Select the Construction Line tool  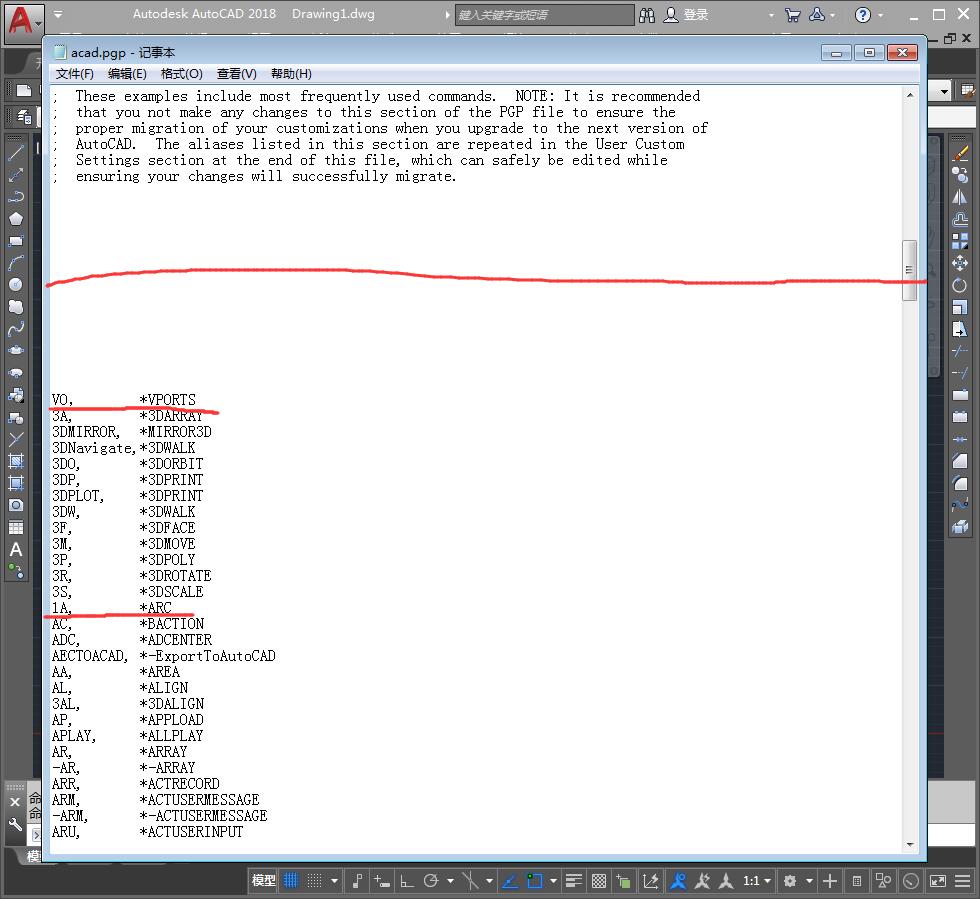coord(16,174)
